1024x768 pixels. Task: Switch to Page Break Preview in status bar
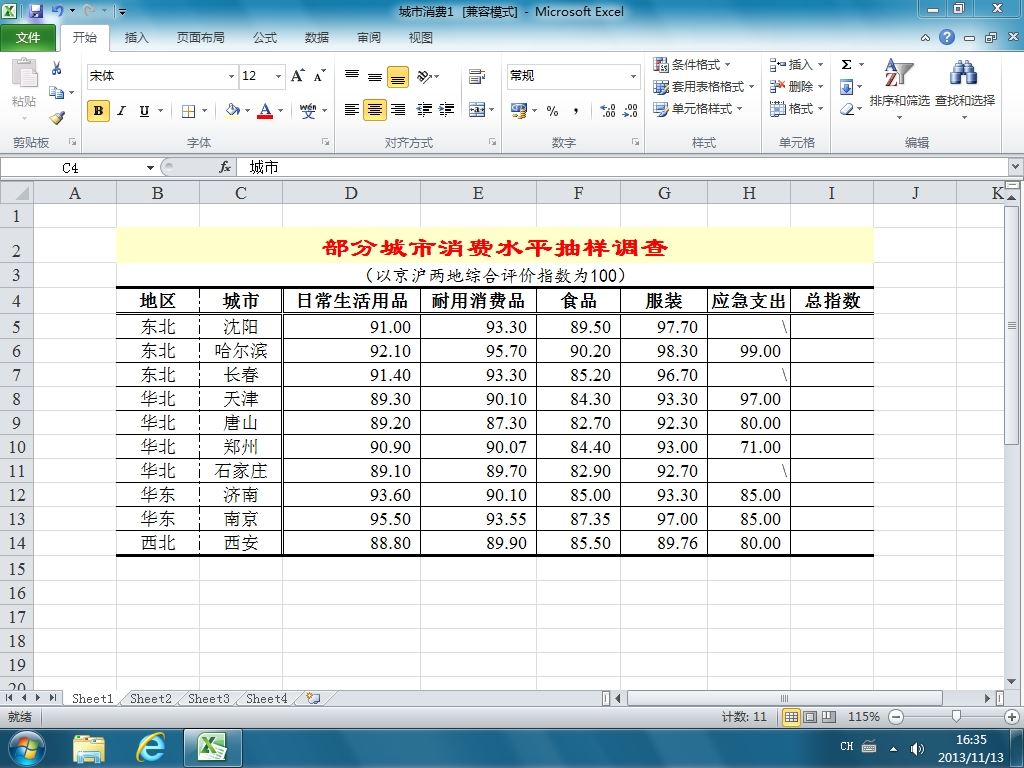pos(829,717)
